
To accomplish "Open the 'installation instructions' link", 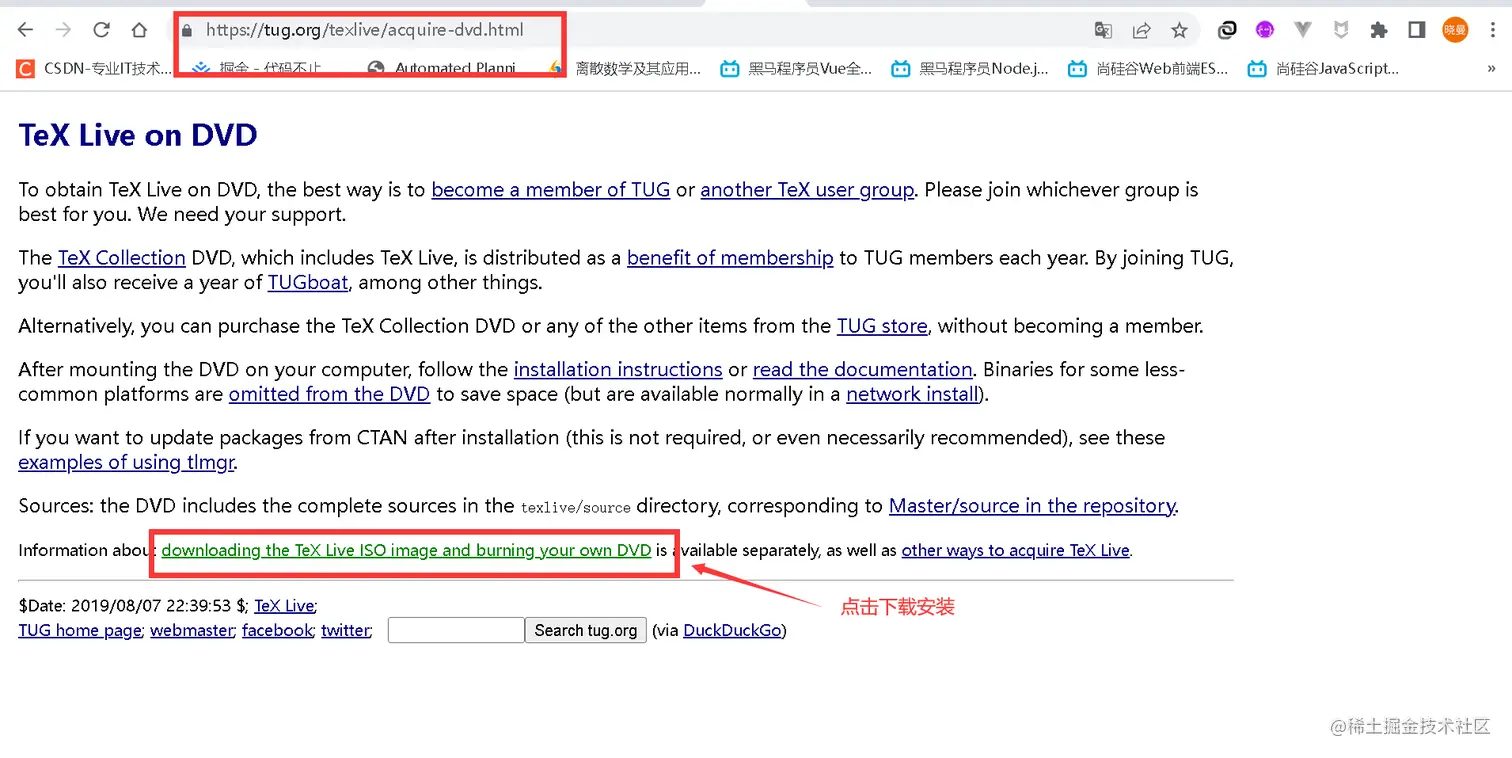I will pos(618,370).
